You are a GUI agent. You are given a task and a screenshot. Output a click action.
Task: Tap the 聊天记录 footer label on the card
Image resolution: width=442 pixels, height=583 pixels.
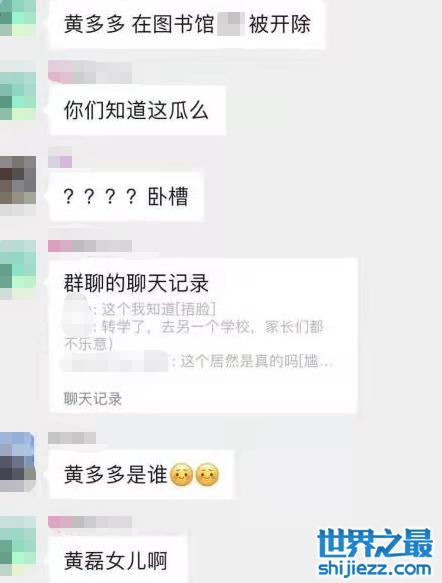click(93, 399)
